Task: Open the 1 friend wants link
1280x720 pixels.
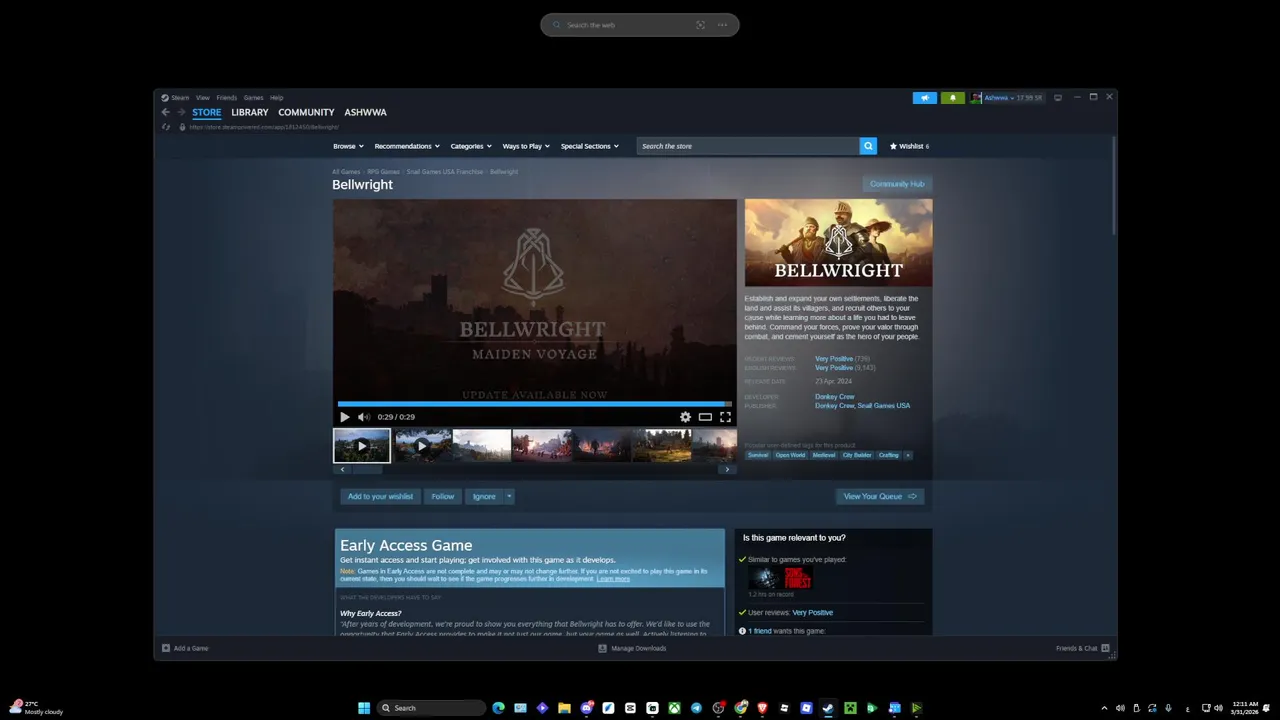Action: (760, 631)
